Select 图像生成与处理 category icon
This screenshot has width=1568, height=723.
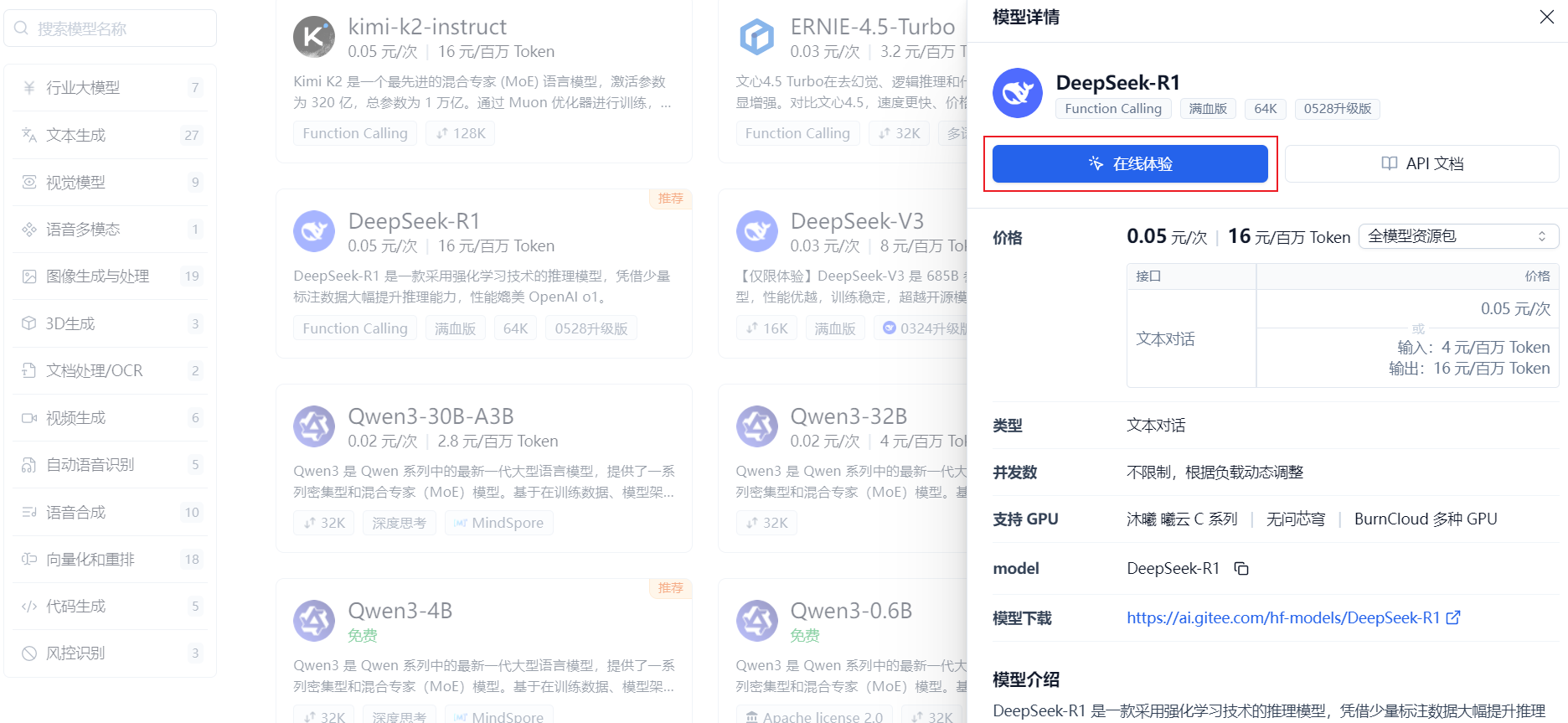pyautogui.click(x=29, y=276)
